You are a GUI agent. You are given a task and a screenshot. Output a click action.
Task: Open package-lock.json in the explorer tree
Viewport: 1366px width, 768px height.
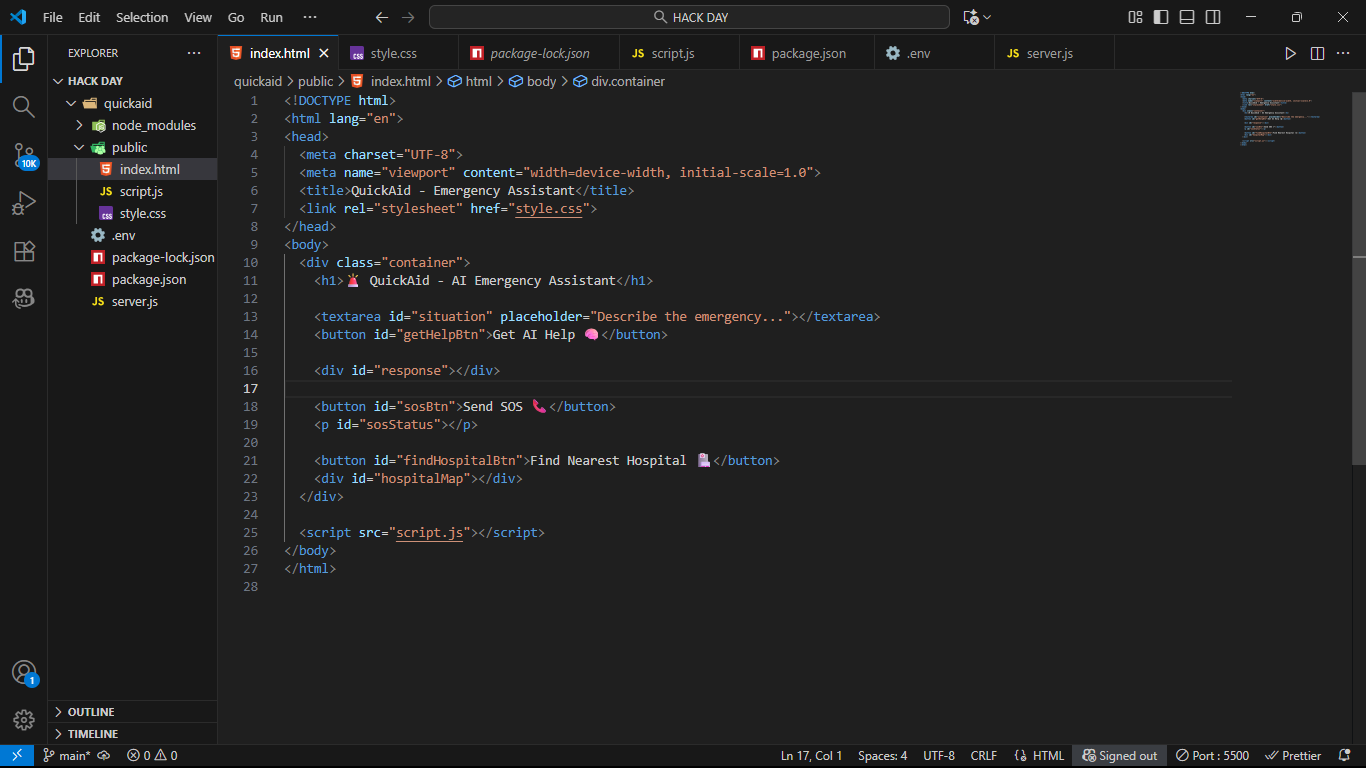[133, 257]
